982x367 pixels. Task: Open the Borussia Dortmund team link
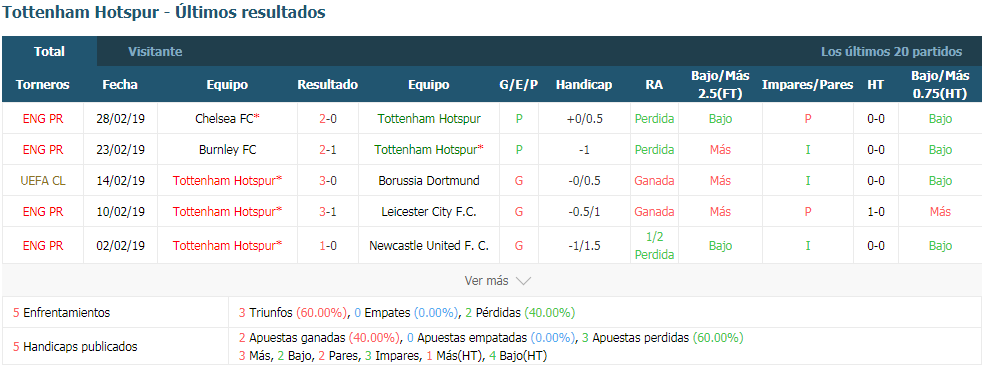[x=429, y=180]
